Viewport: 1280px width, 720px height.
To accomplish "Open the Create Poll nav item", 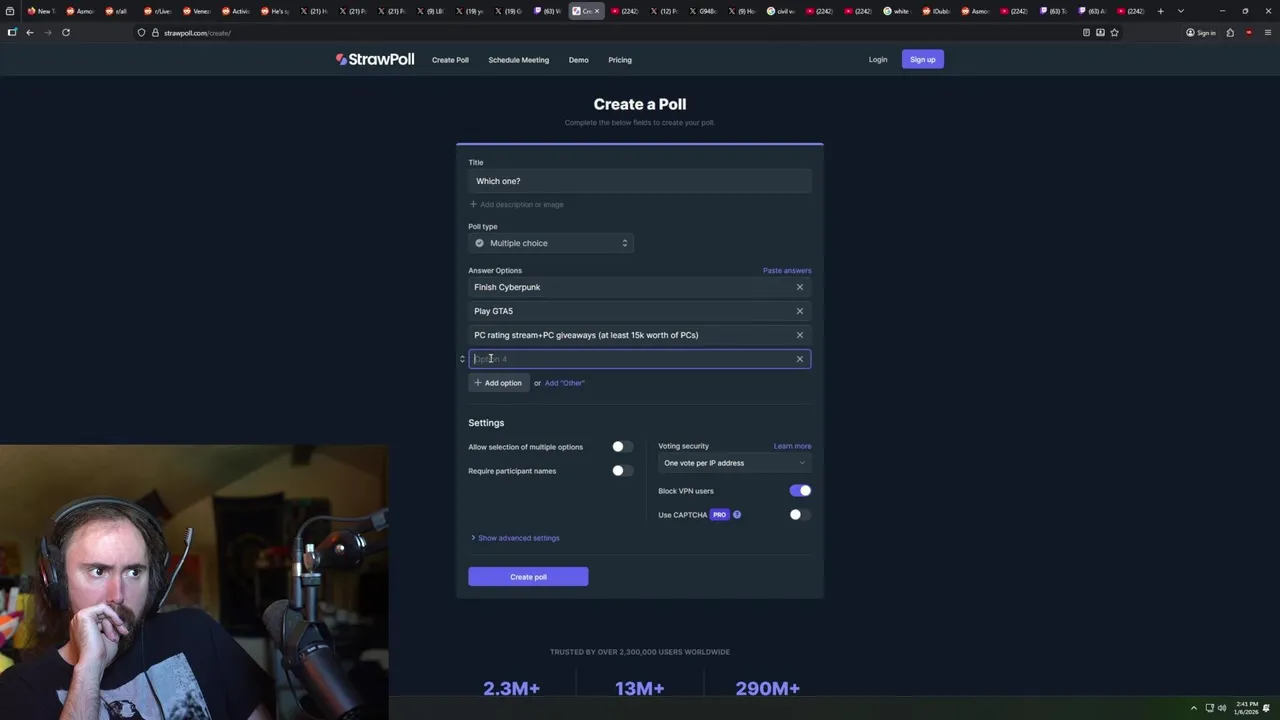I will (x=450, y=60).
